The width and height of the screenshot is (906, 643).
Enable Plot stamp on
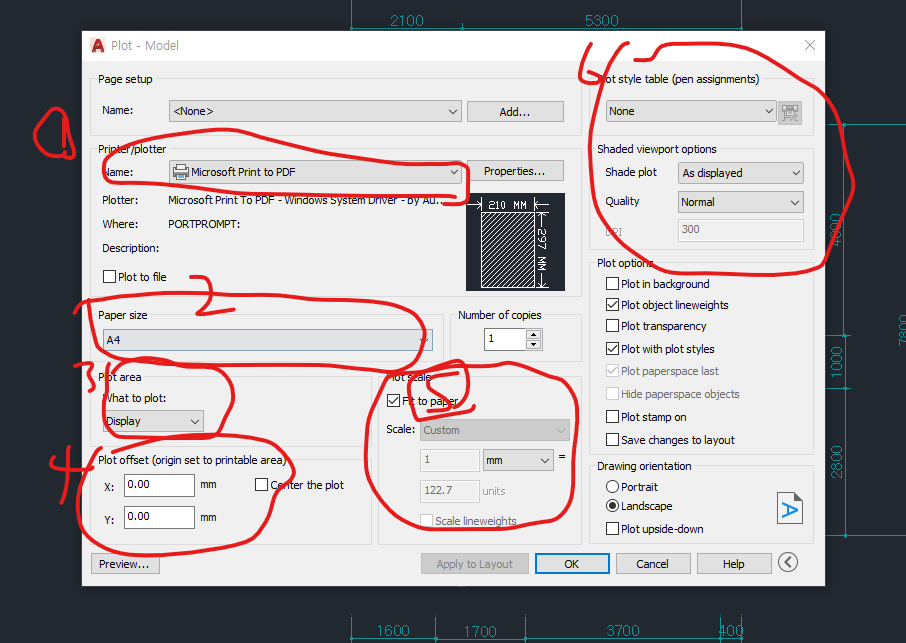click(612, 417)
